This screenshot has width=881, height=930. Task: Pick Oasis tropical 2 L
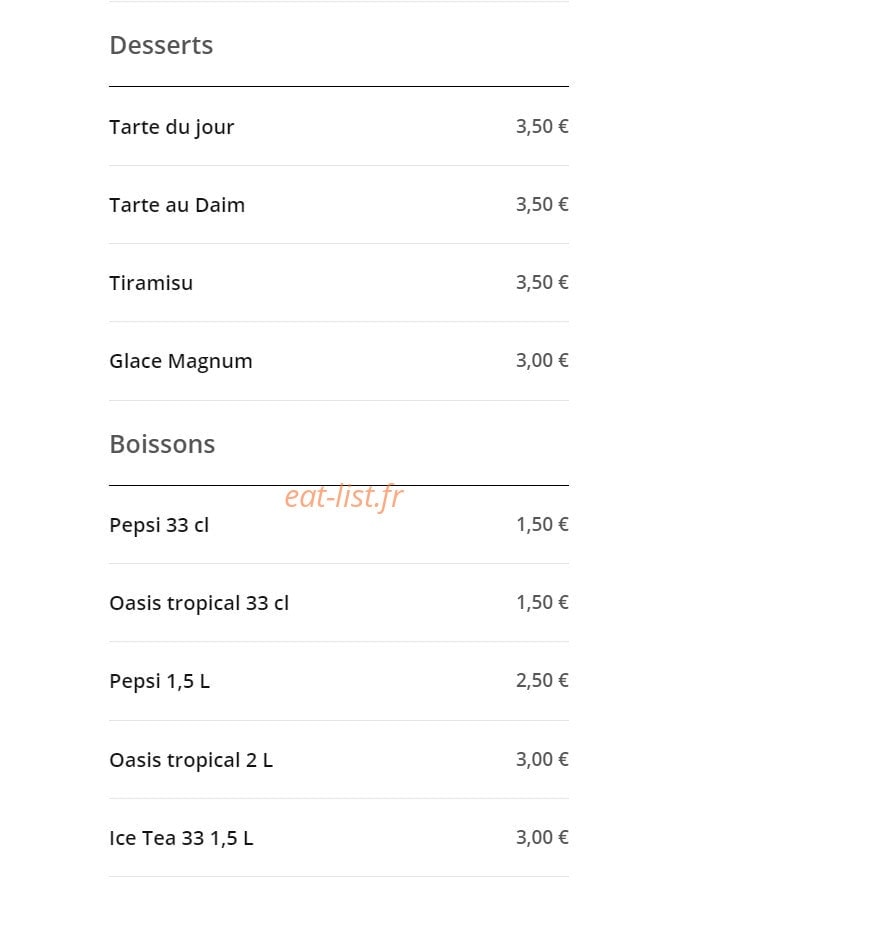190,760
